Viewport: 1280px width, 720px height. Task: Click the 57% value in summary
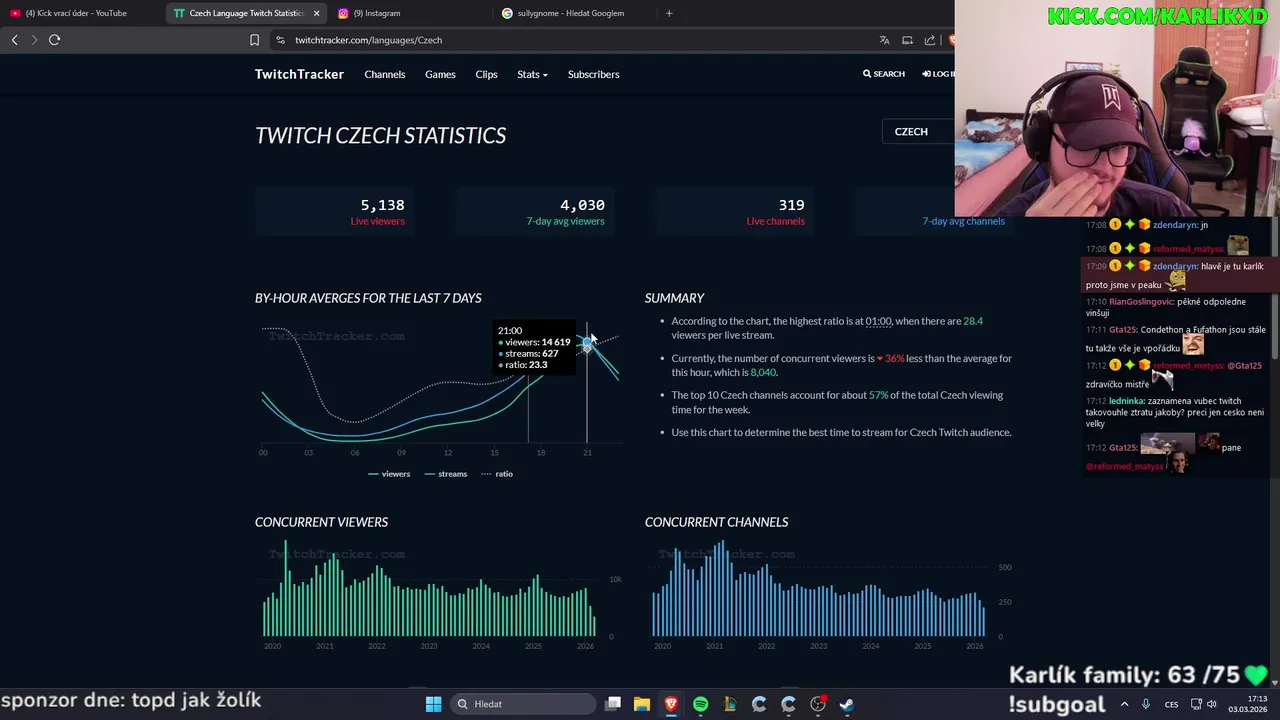(878, 395)
